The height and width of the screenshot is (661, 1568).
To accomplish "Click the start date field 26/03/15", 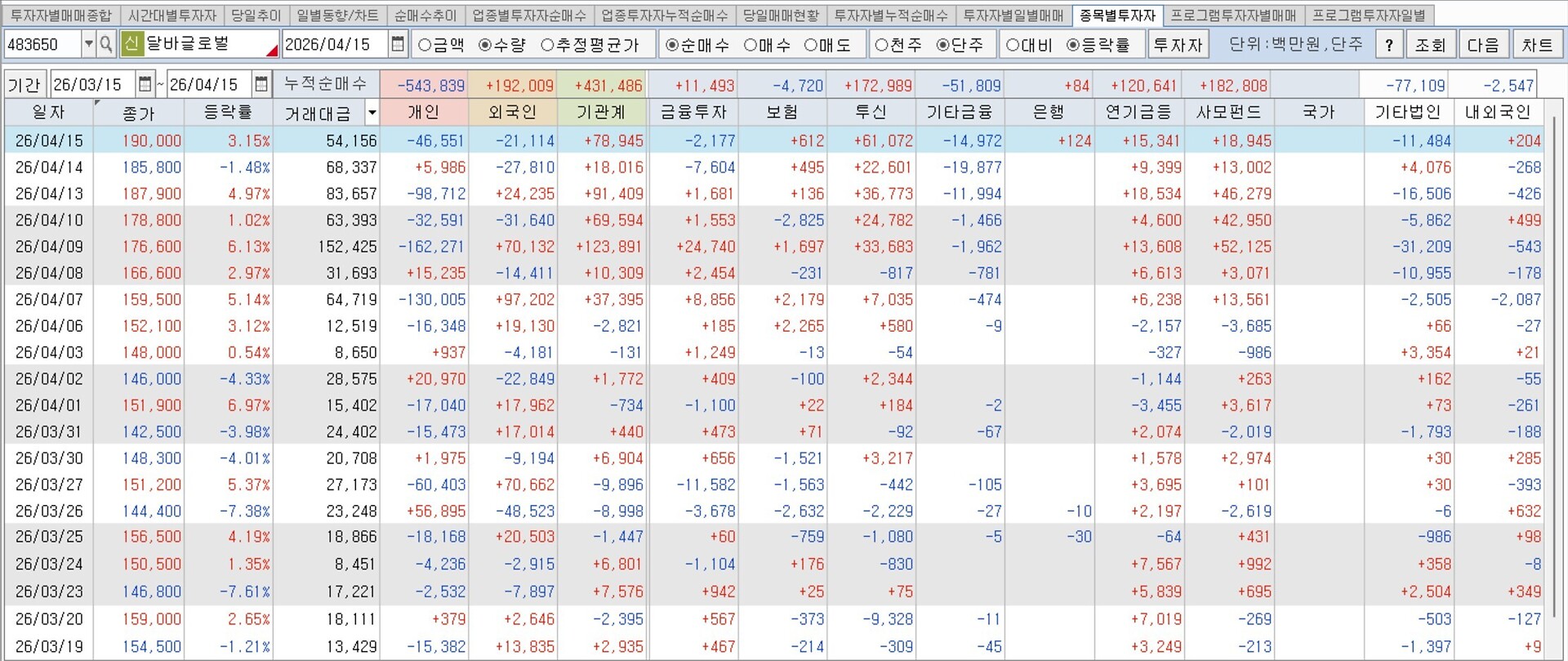I will pyautogui.click(x=94, y=84).
